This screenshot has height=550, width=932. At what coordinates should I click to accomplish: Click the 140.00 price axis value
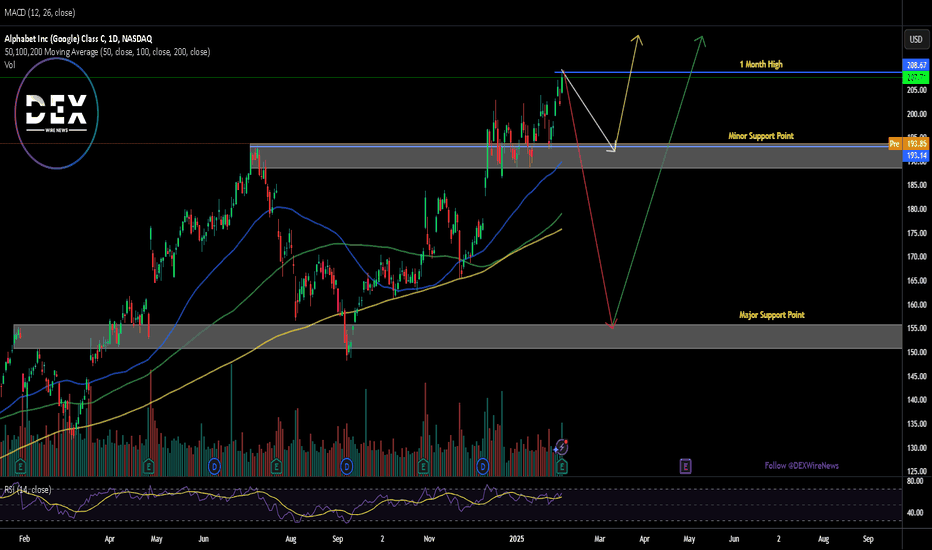tap(916, 400)
